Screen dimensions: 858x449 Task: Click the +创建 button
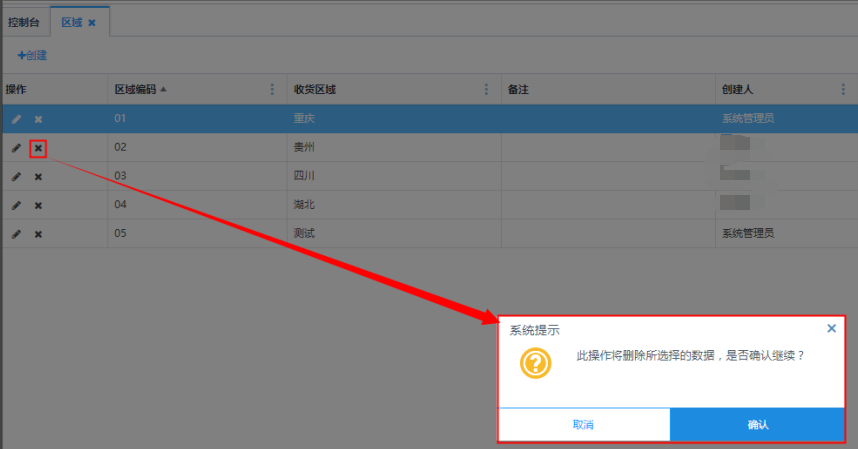pyautogui.click(x=32, y=55)
